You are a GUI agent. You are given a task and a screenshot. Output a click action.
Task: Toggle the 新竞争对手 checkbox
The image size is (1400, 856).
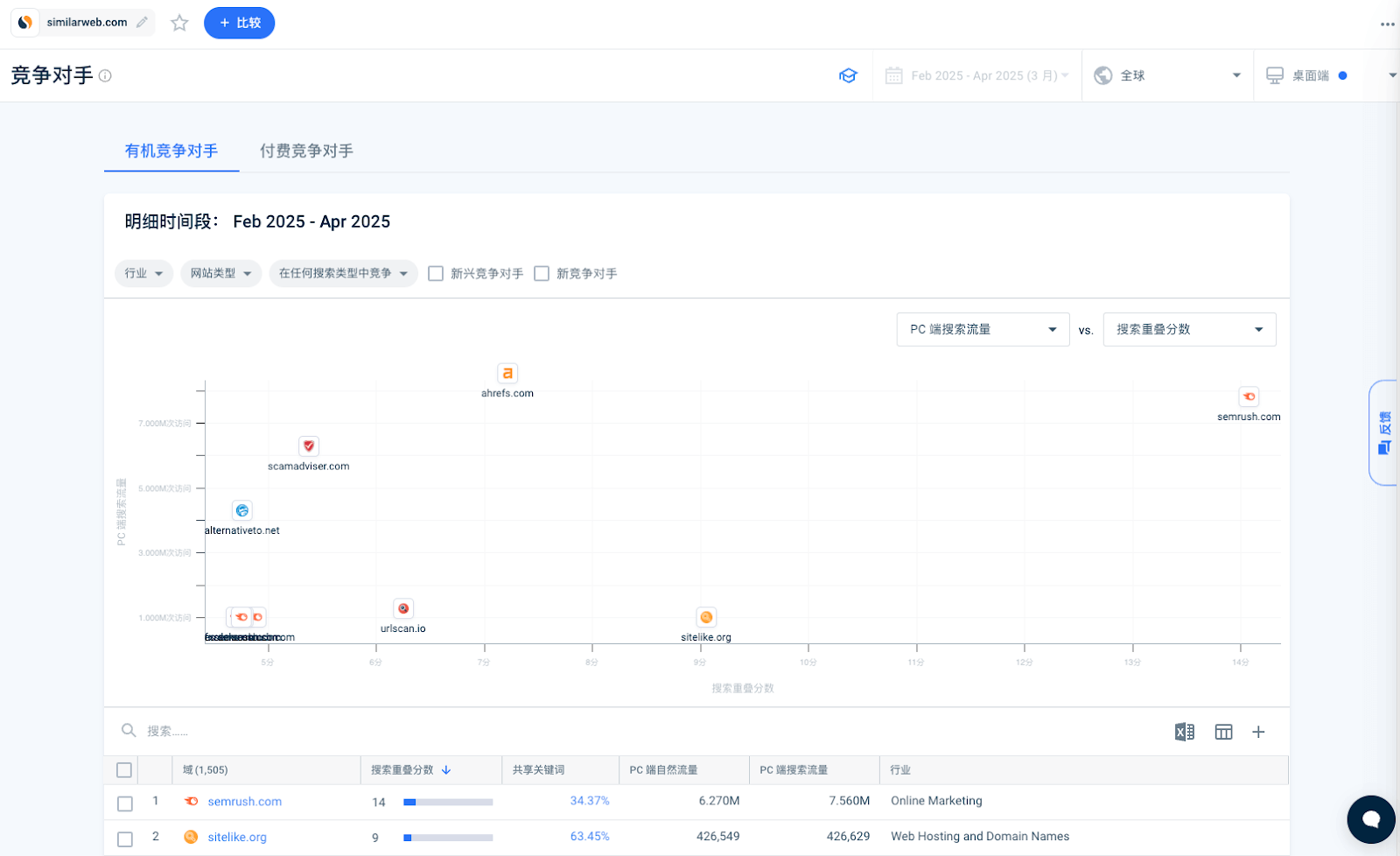(x=542, y=274)
